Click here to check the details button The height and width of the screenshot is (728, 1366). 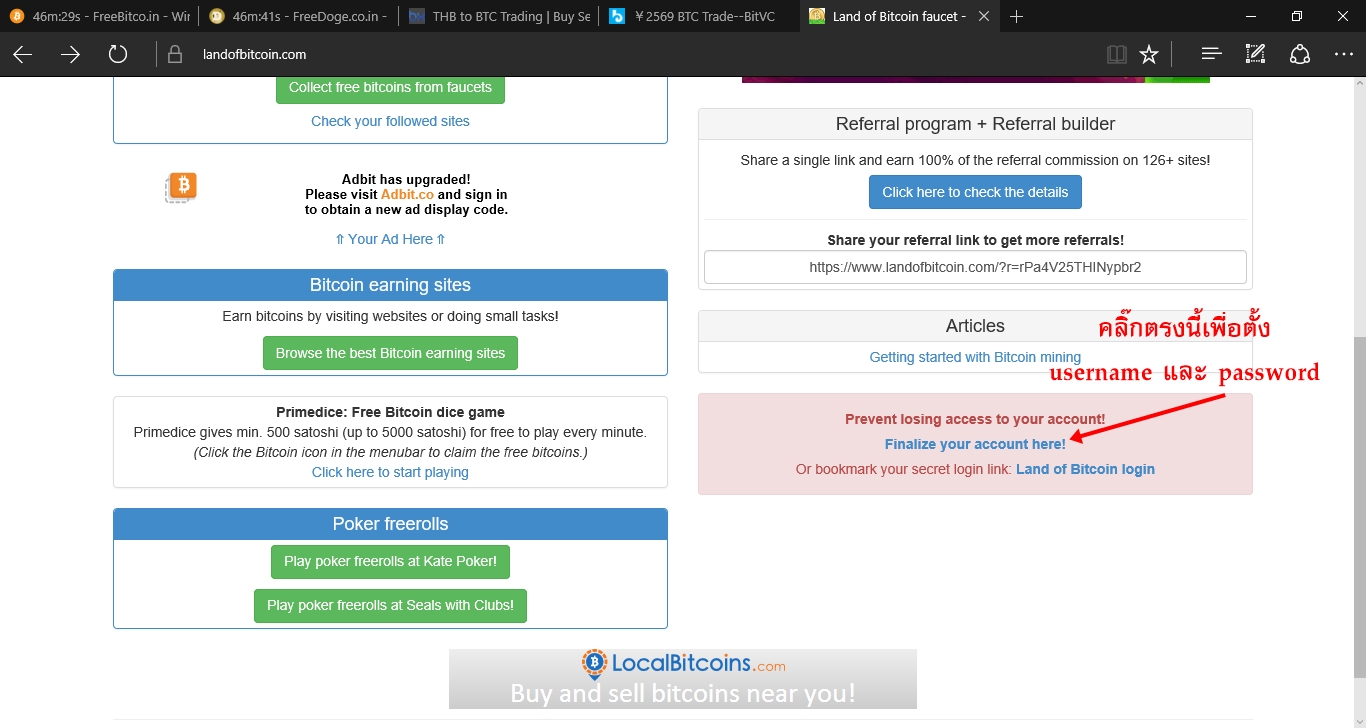click(x=975, y=192)
